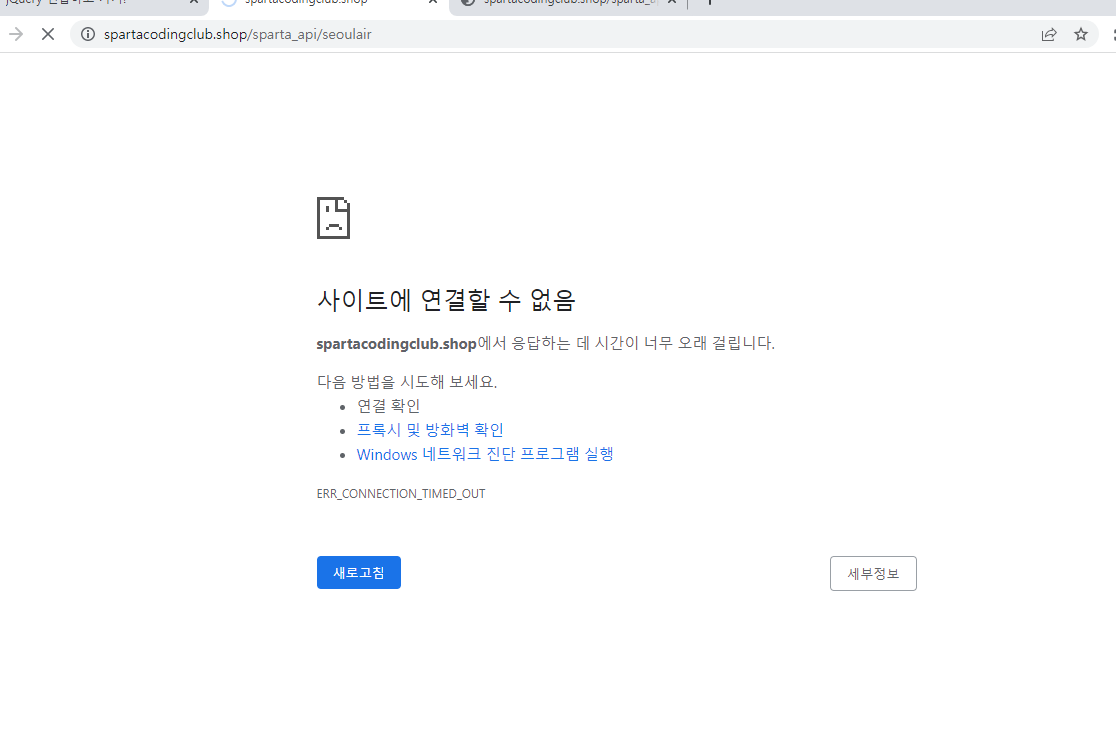Select the ERR_CONNECTION_TIMED_OUT error code text
The width and height of the screenshot is (1116, 734).
[401, 493]
